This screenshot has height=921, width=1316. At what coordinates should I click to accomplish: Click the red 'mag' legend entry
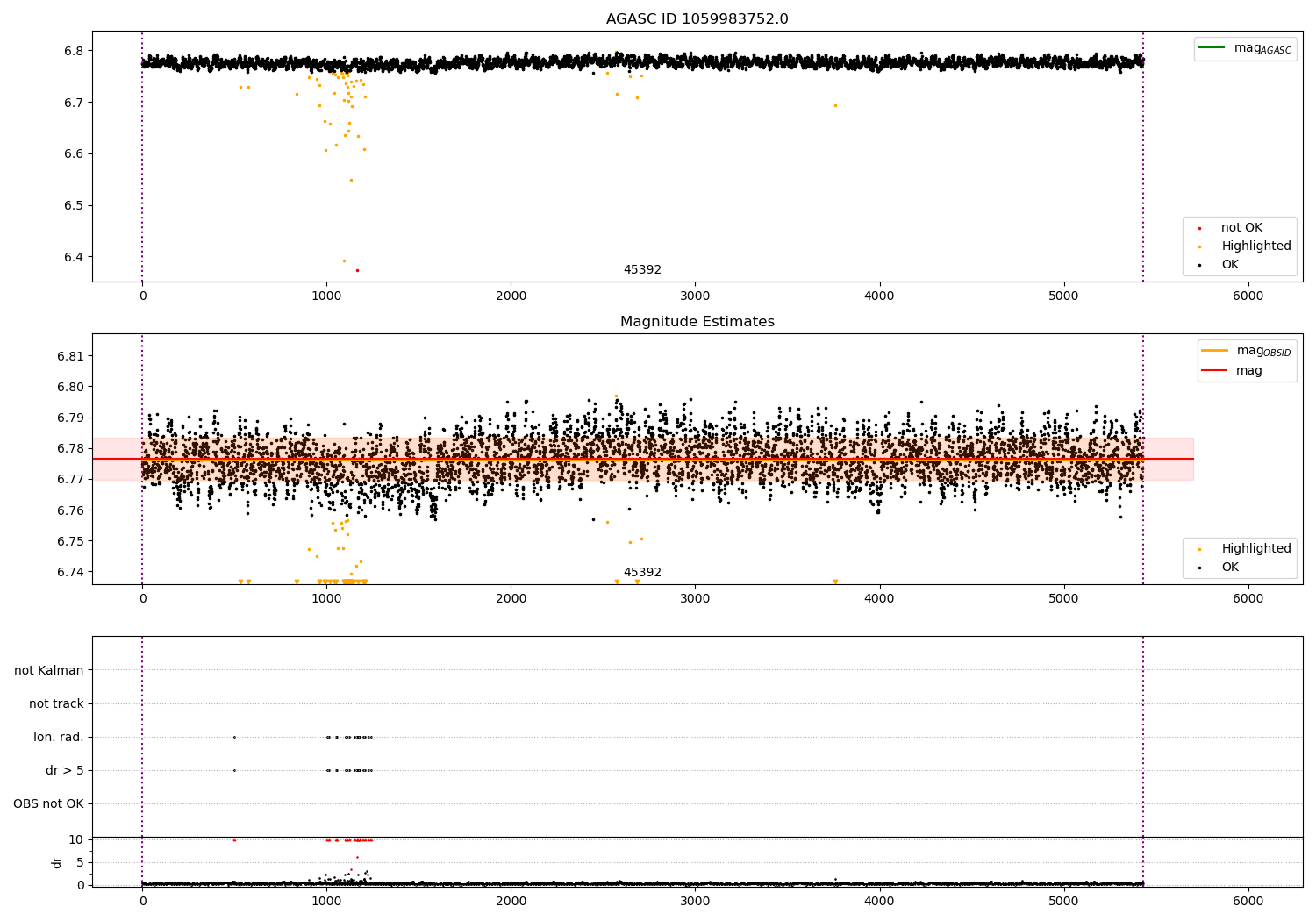coord(1233,371)
